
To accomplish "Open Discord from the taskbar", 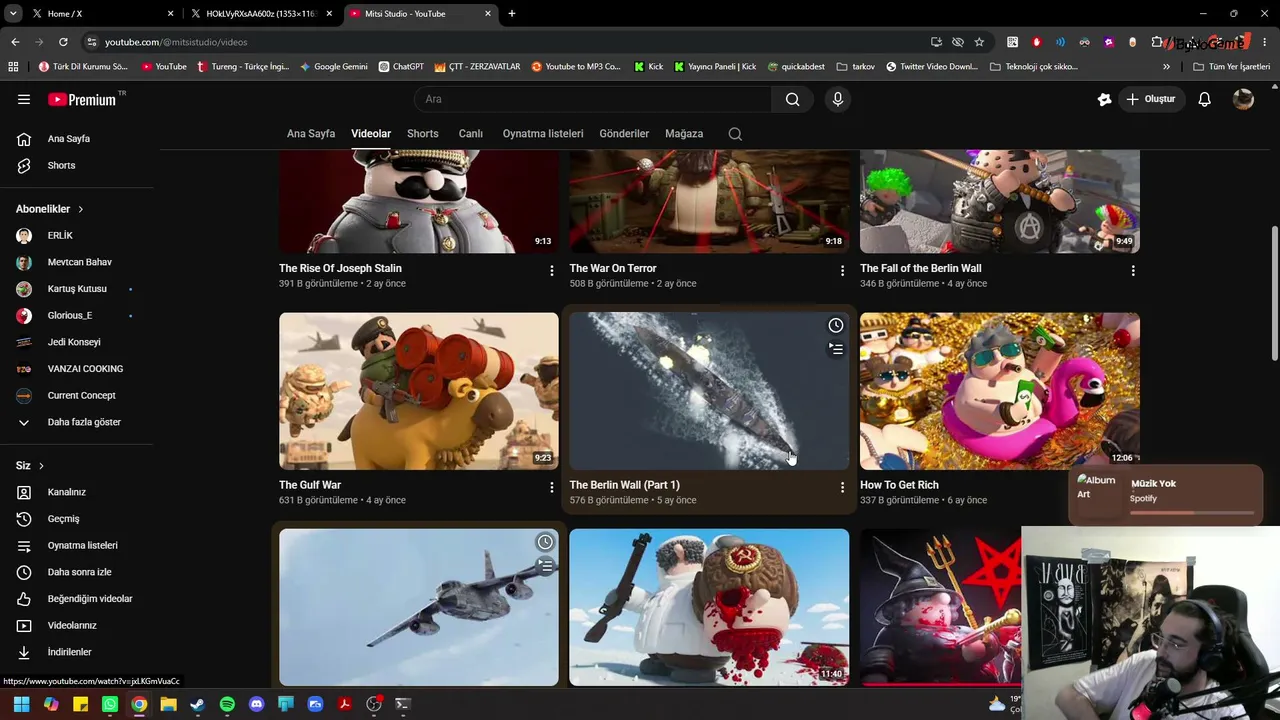I will coord(256,704).
